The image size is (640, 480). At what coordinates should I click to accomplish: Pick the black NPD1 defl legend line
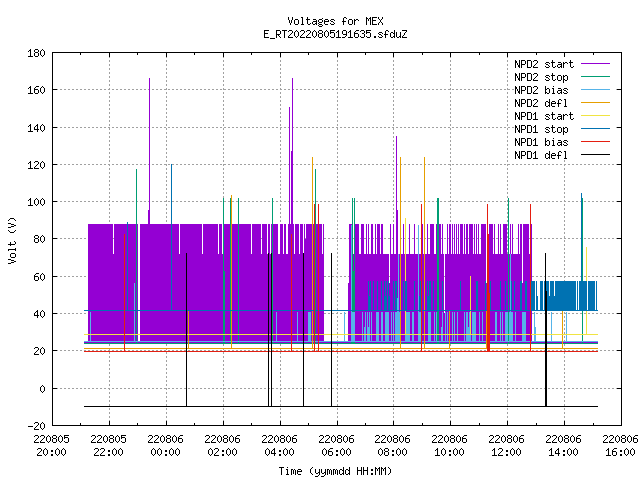[x=595, y=155]
